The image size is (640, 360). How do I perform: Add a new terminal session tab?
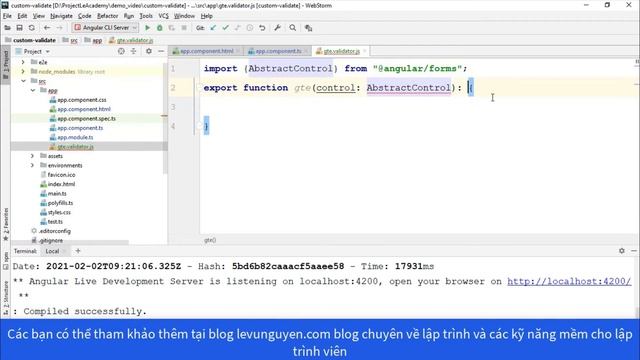(x=78, y=251)
